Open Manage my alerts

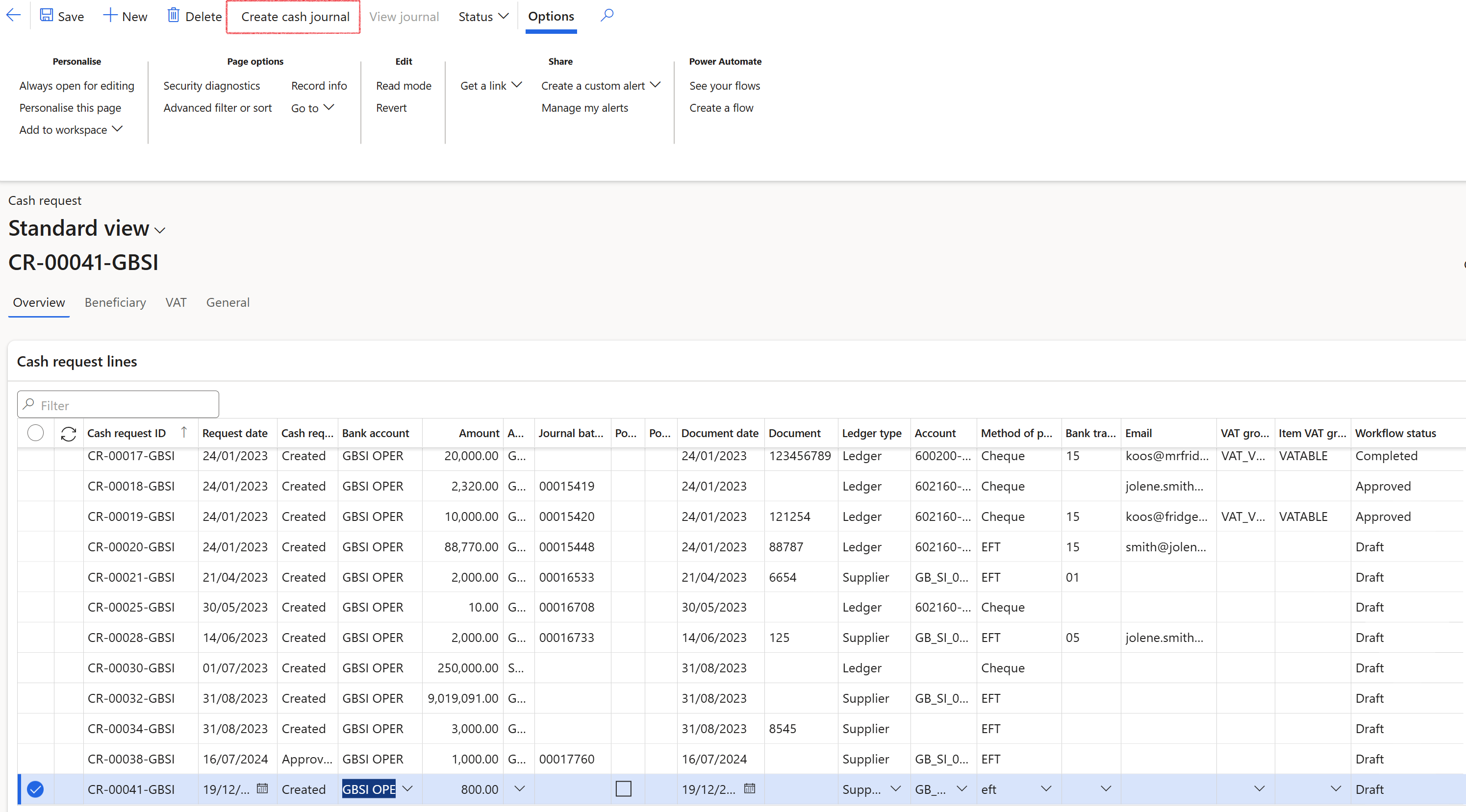coord(584,107)
